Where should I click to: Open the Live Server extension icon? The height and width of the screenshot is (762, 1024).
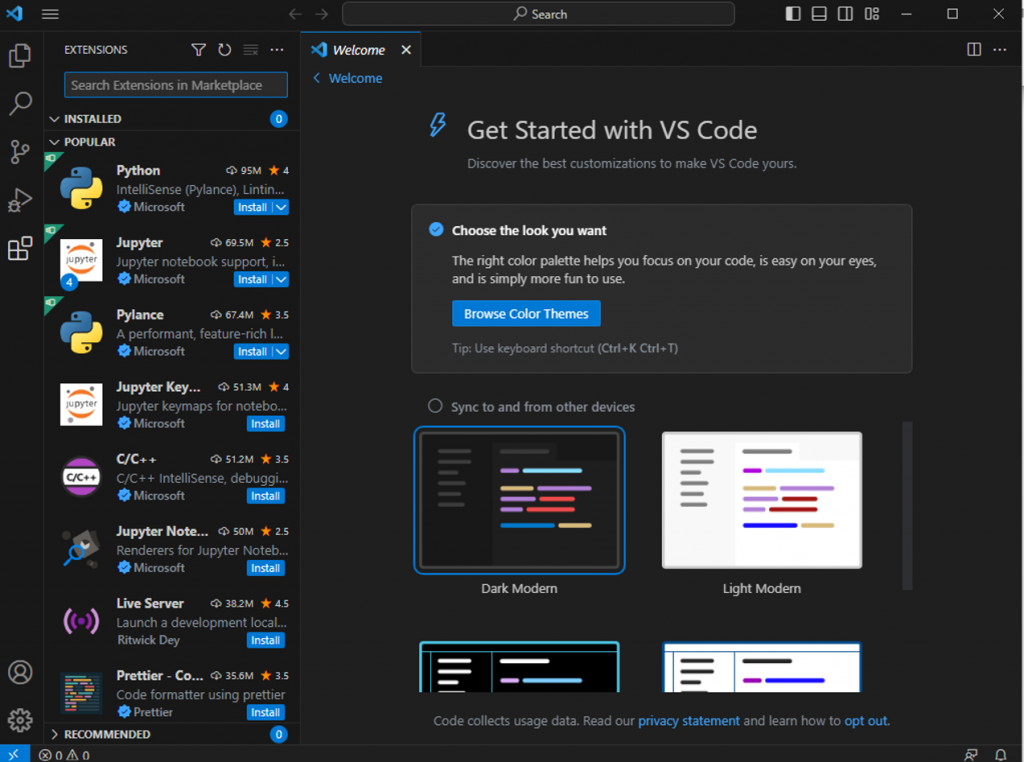point(81,621)
